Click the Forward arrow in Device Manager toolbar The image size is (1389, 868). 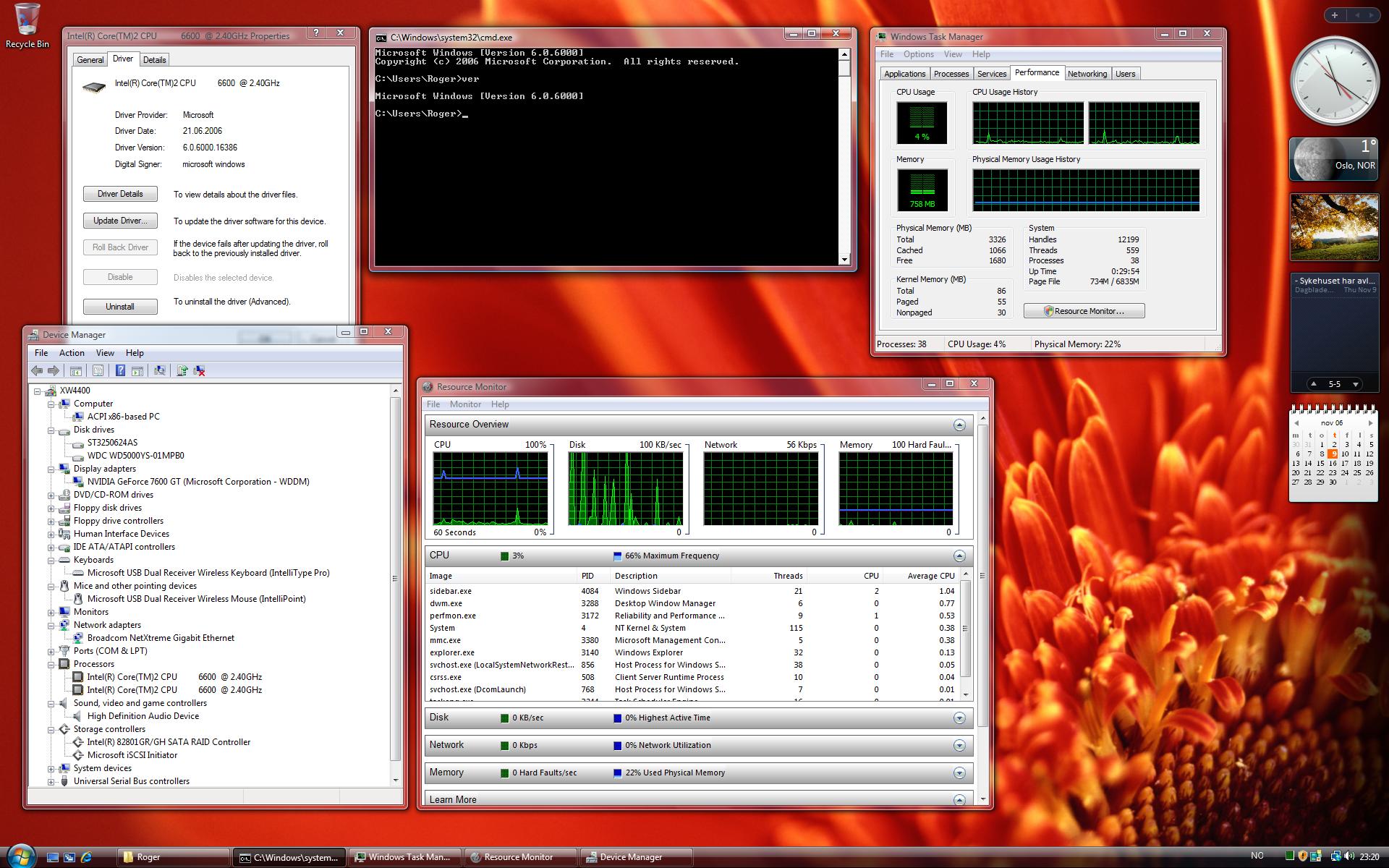click(x=54, y=370)
